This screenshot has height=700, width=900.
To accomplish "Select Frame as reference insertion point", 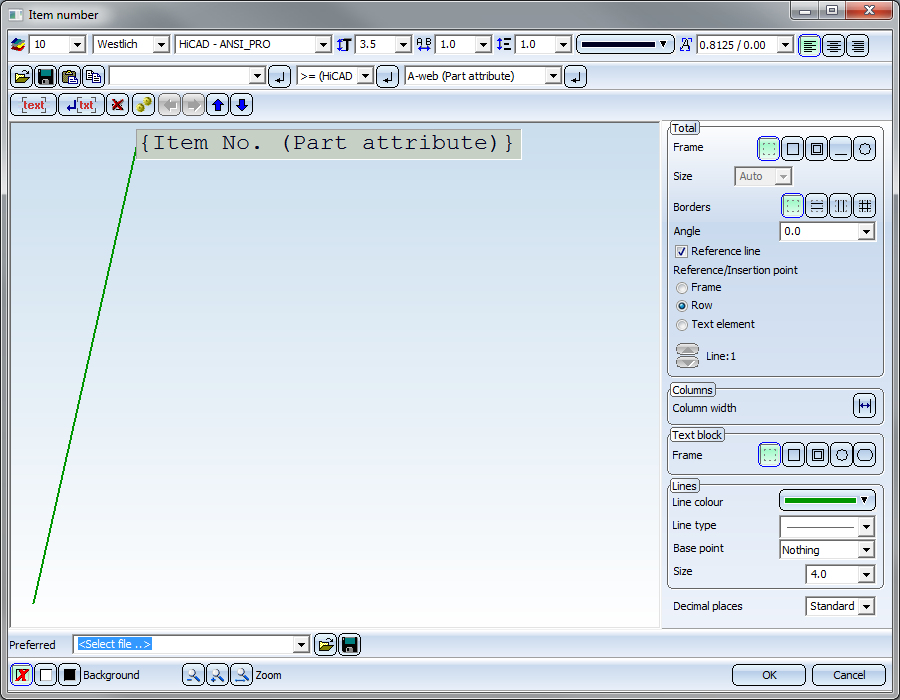I will click(x=682, y=288).
